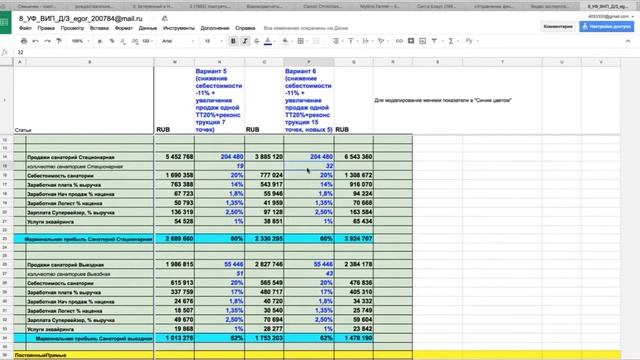Select cell with value 5 452 768
Screen dimensions: 640x360
click(175, 157)
